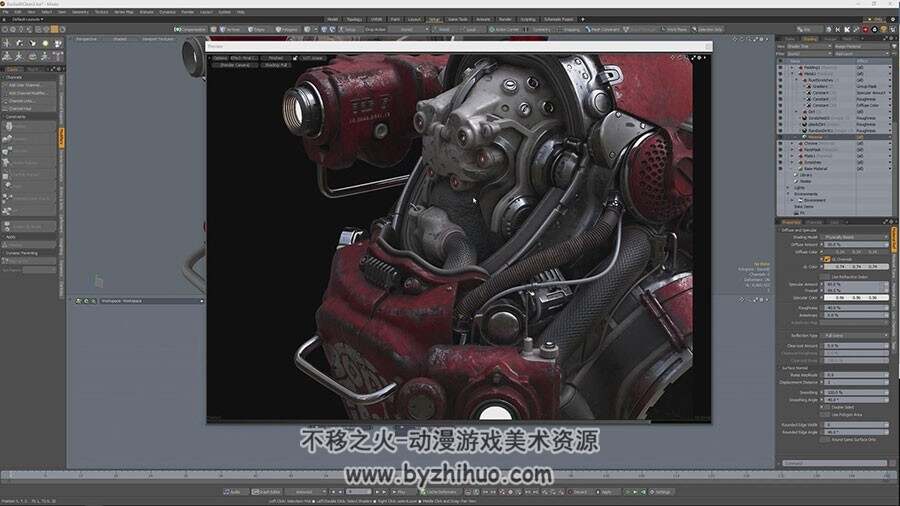Open the Render menu
900x506 pixels.
tap(188, 11)
